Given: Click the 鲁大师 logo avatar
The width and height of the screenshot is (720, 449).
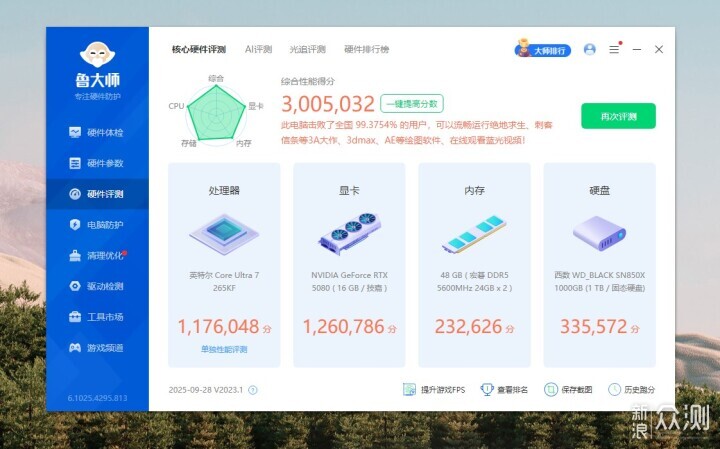Looking at the screenshot, I should click(97, 55).
